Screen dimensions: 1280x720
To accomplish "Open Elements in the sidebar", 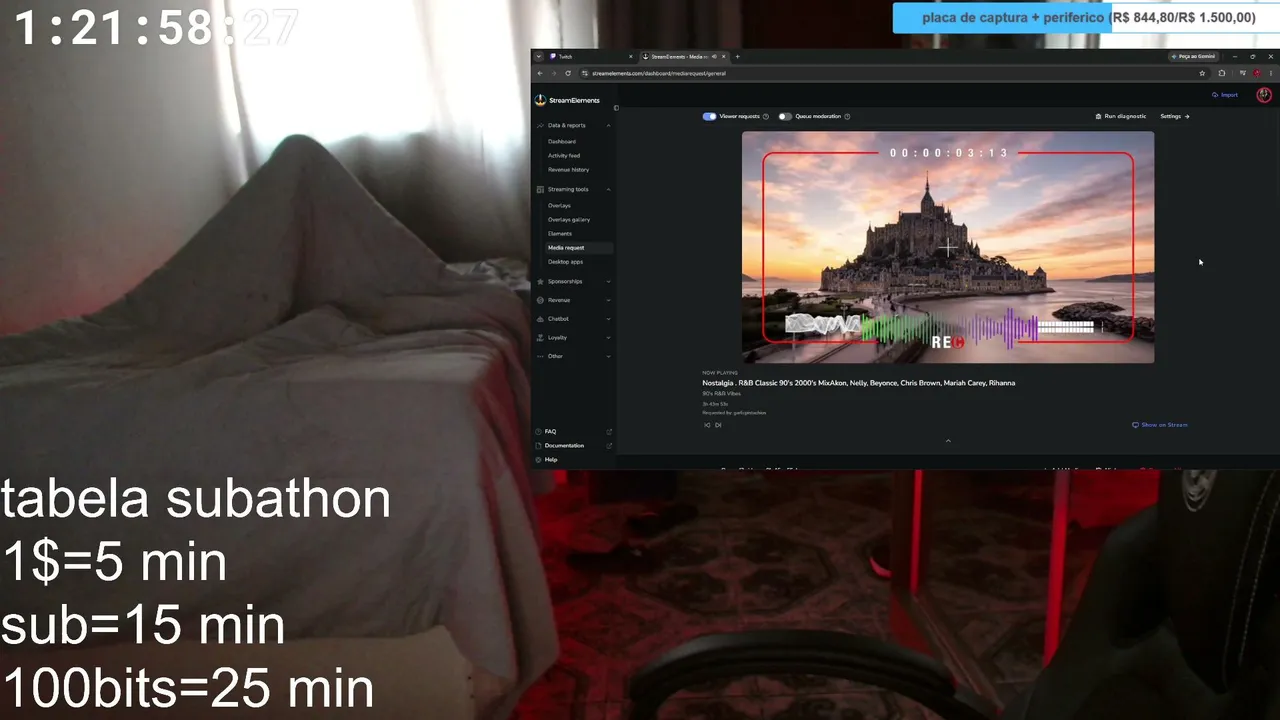I will (x=560, y=233).
